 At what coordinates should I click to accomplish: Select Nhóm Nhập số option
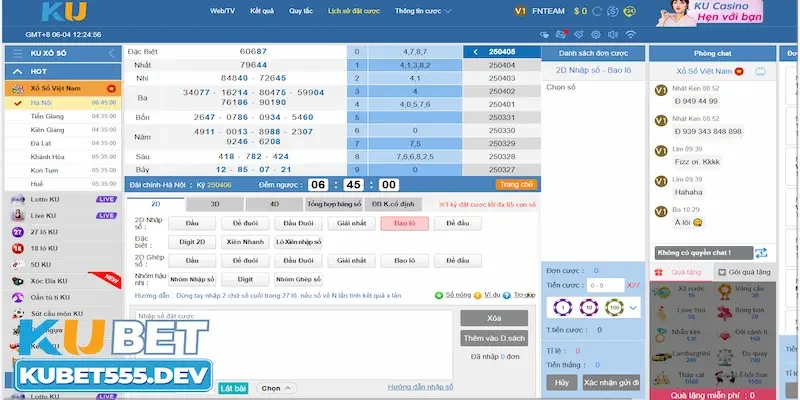coord(192,279)
